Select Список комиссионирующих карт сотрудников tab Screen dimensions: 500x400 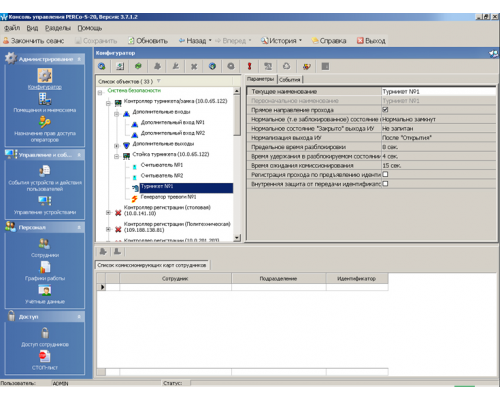pos(152,265)
